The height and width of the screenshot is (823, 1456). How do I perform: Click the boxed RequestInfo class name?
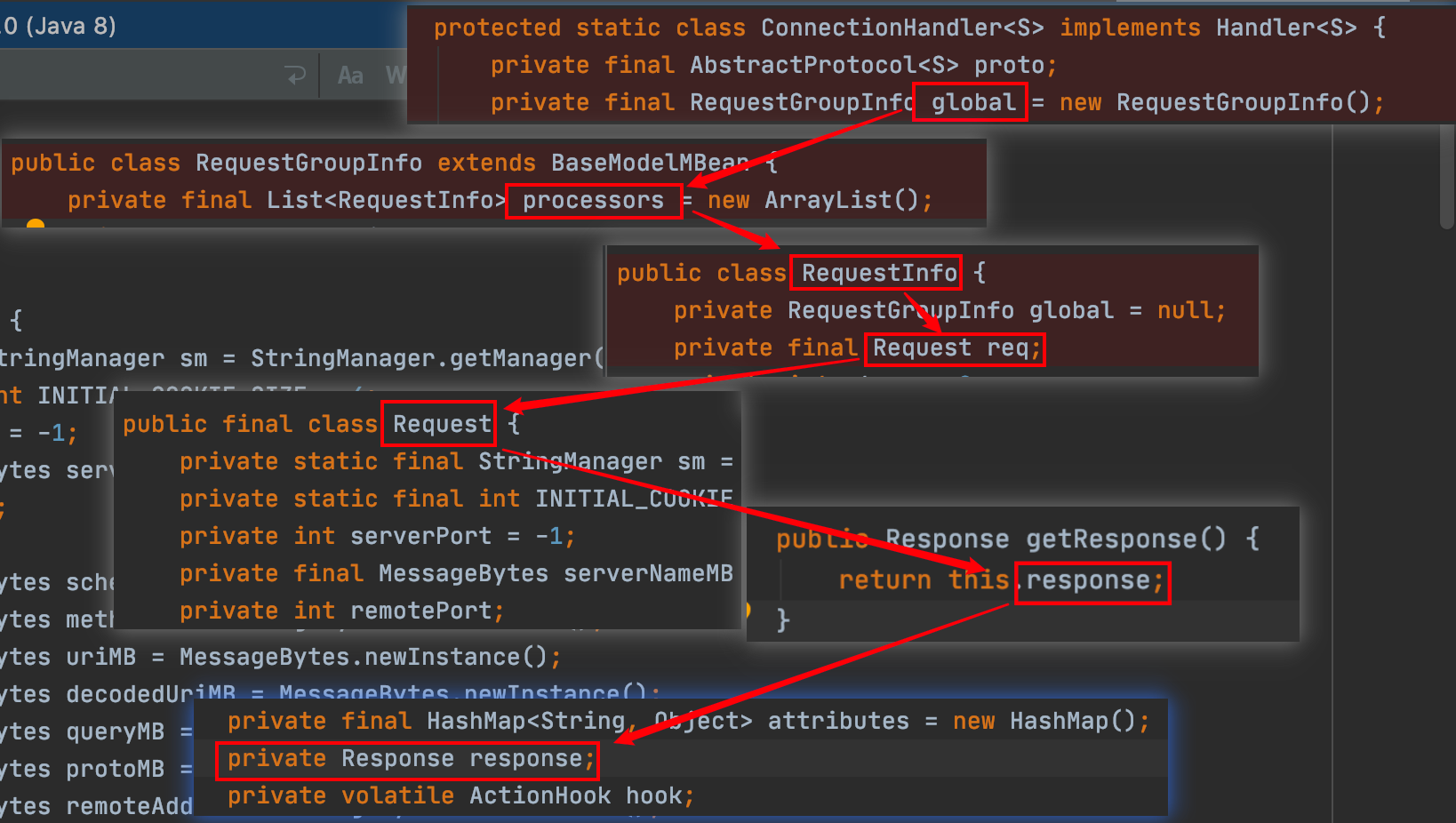(878, 273)
